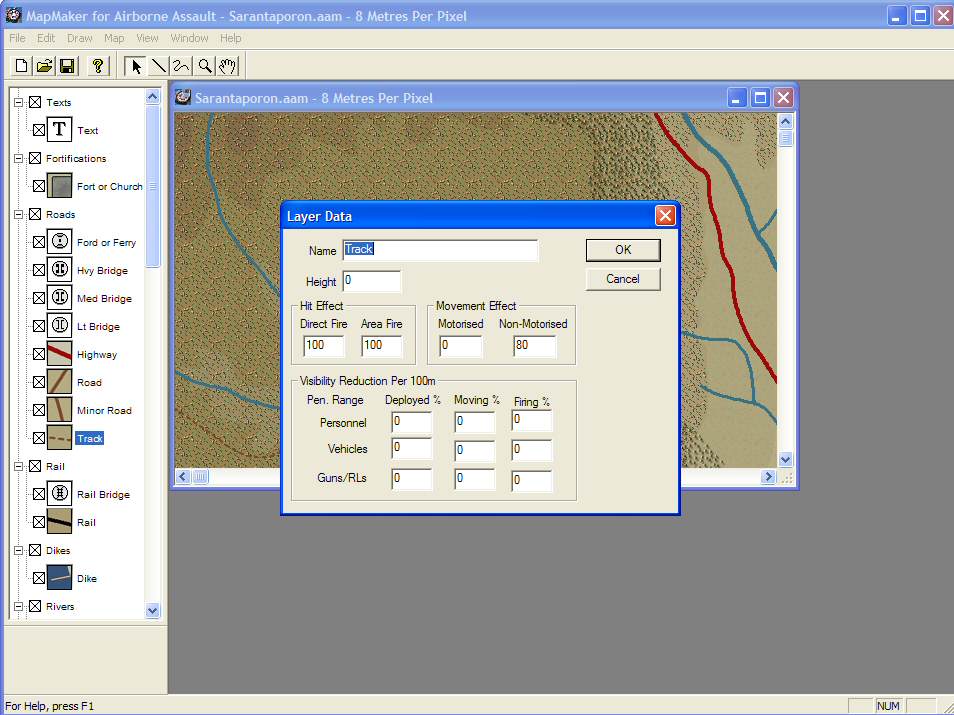Collapse the Texts tree group

18,102
